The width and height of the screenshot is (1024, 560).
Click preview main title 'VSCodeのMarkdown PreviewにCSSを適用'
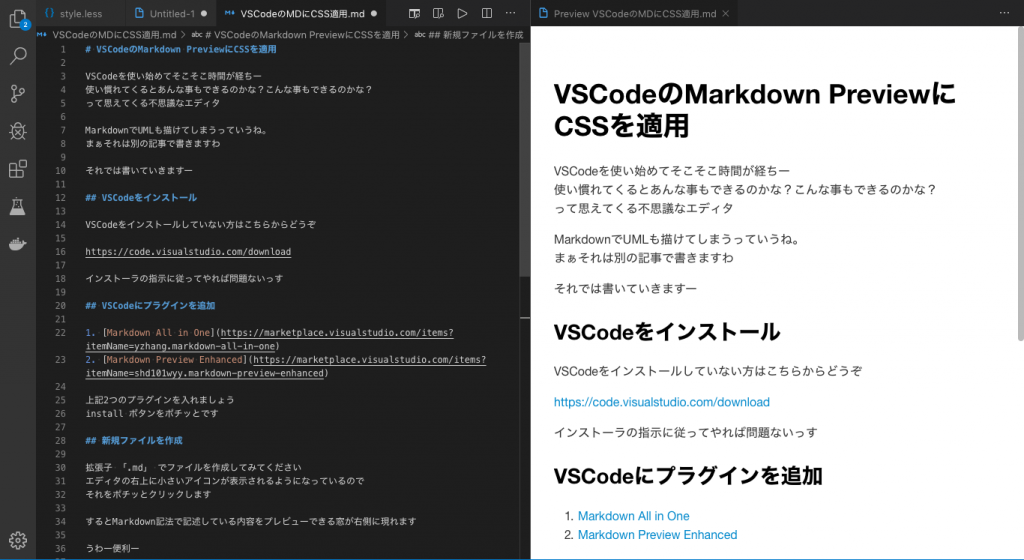coord(754,110)
